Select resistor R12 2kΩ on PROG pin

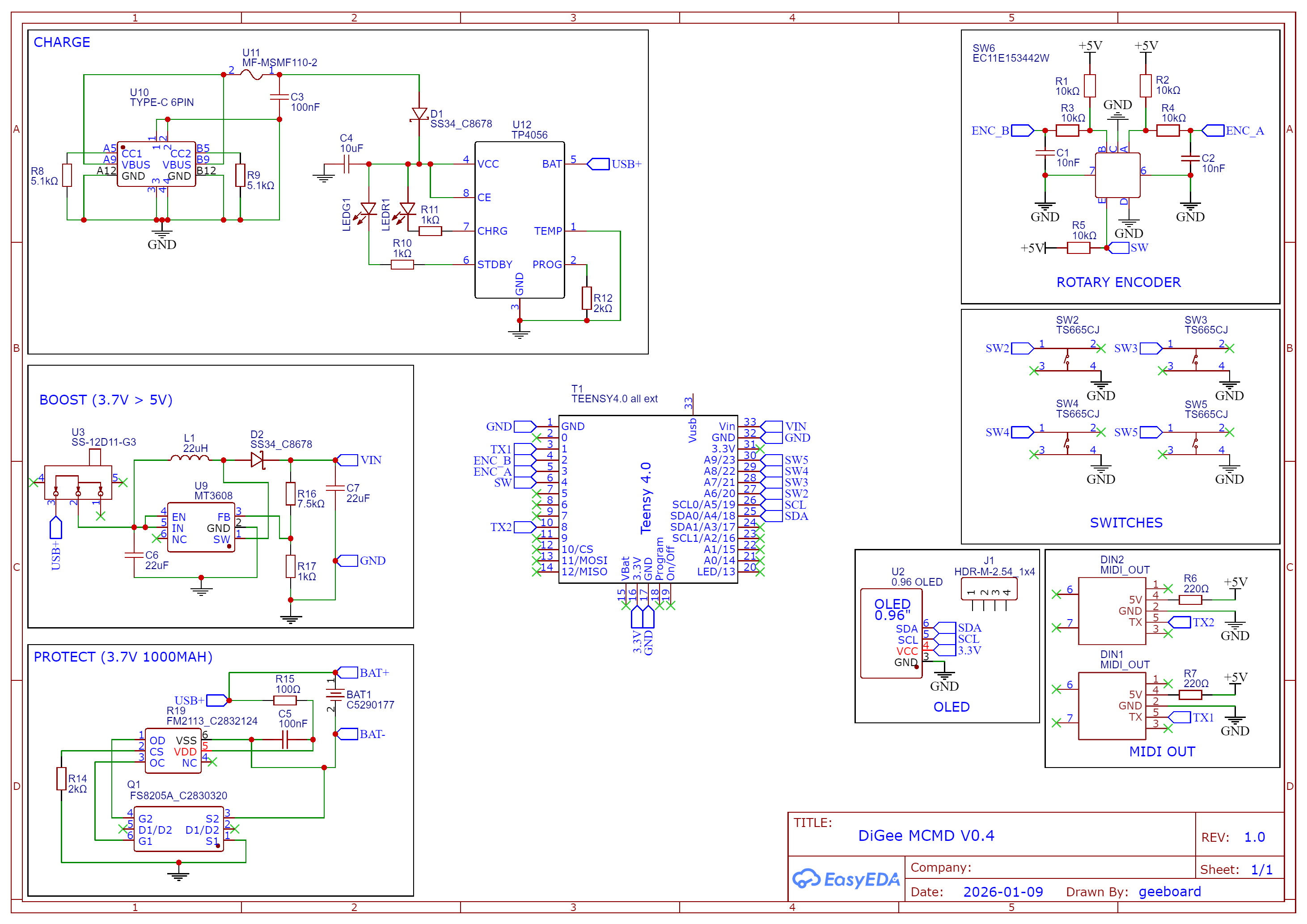pos(586,298)
